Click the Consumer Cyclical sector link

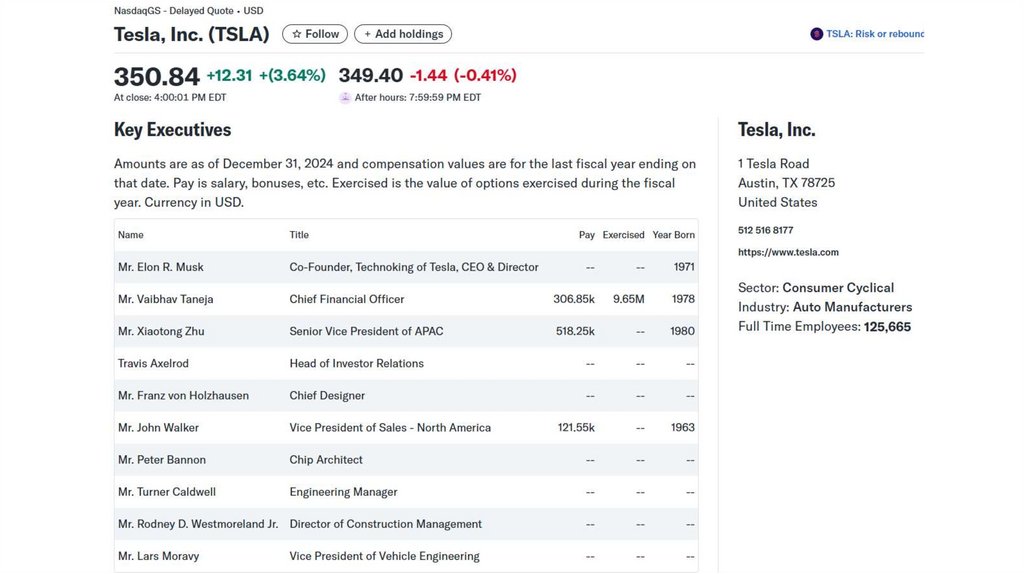[838, 288]
